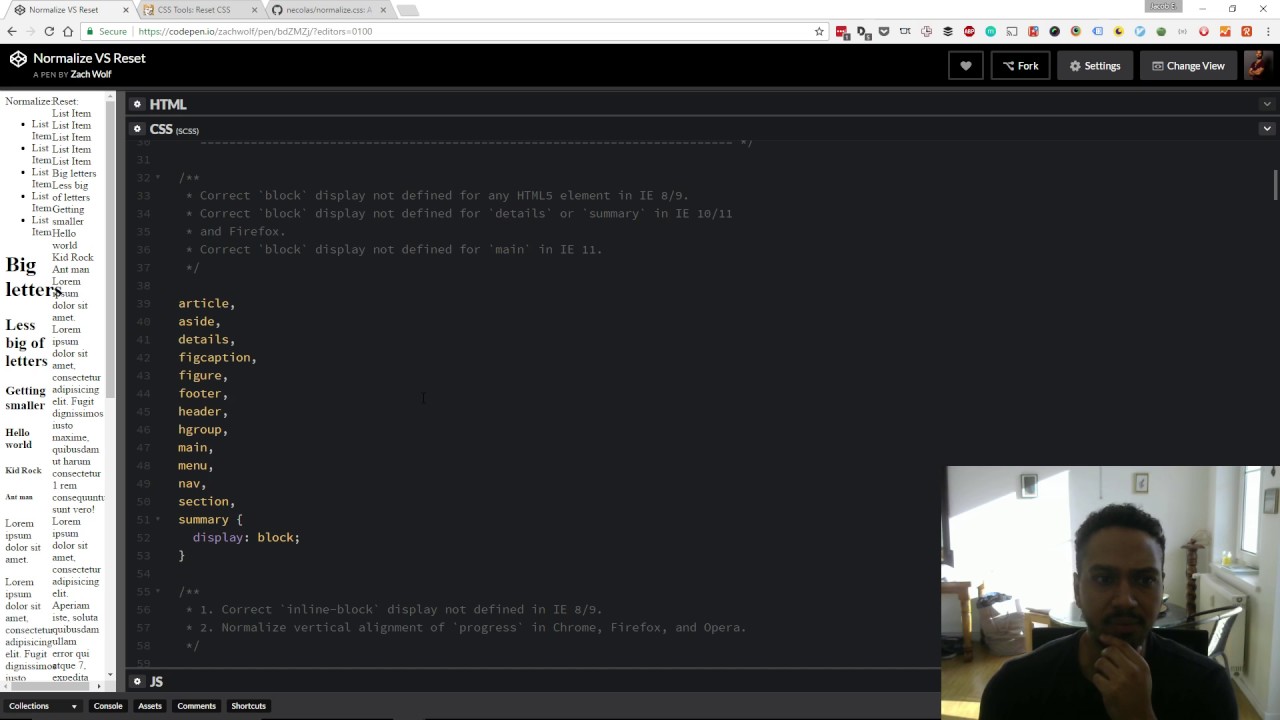Click the Zach Wolf author link

click(91, 75)
